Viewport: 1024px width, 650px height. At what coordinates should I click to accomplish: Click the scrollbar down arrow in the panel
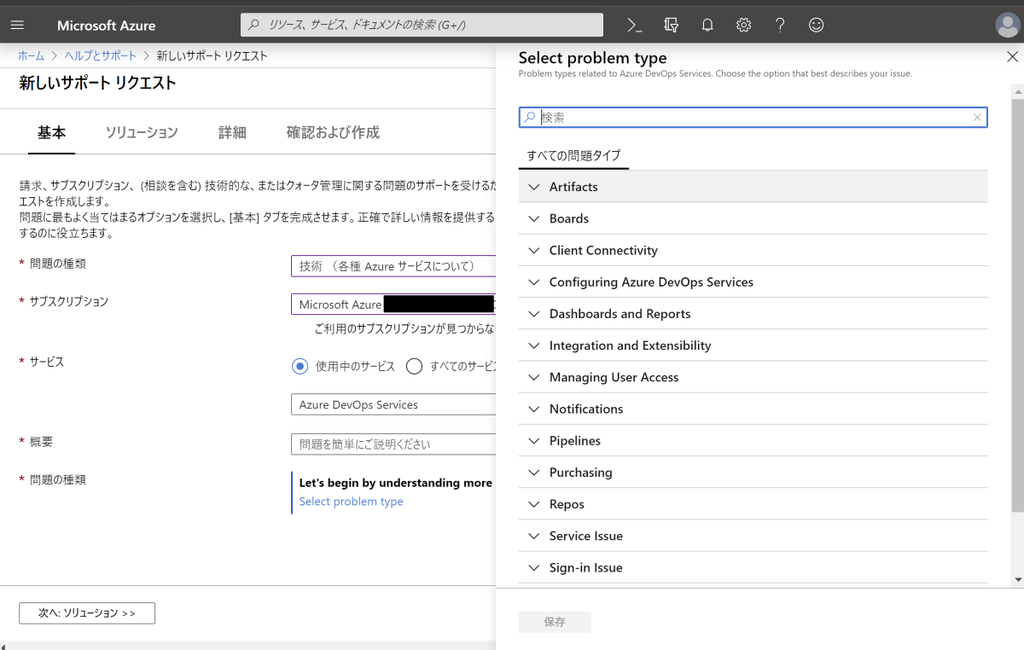[x=1017, y=579]
